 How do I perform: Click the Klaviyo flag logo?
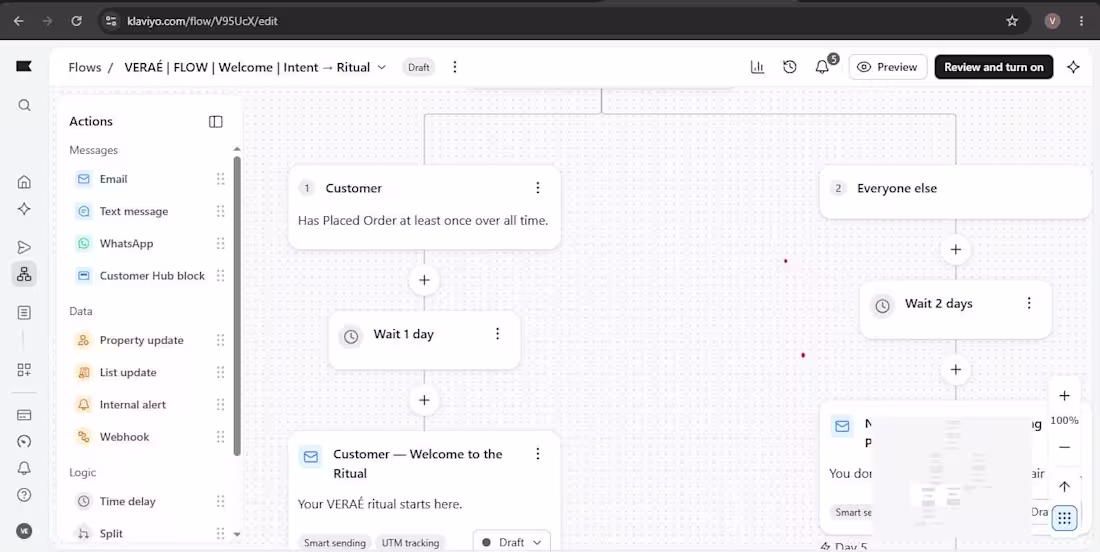(24, 66)
